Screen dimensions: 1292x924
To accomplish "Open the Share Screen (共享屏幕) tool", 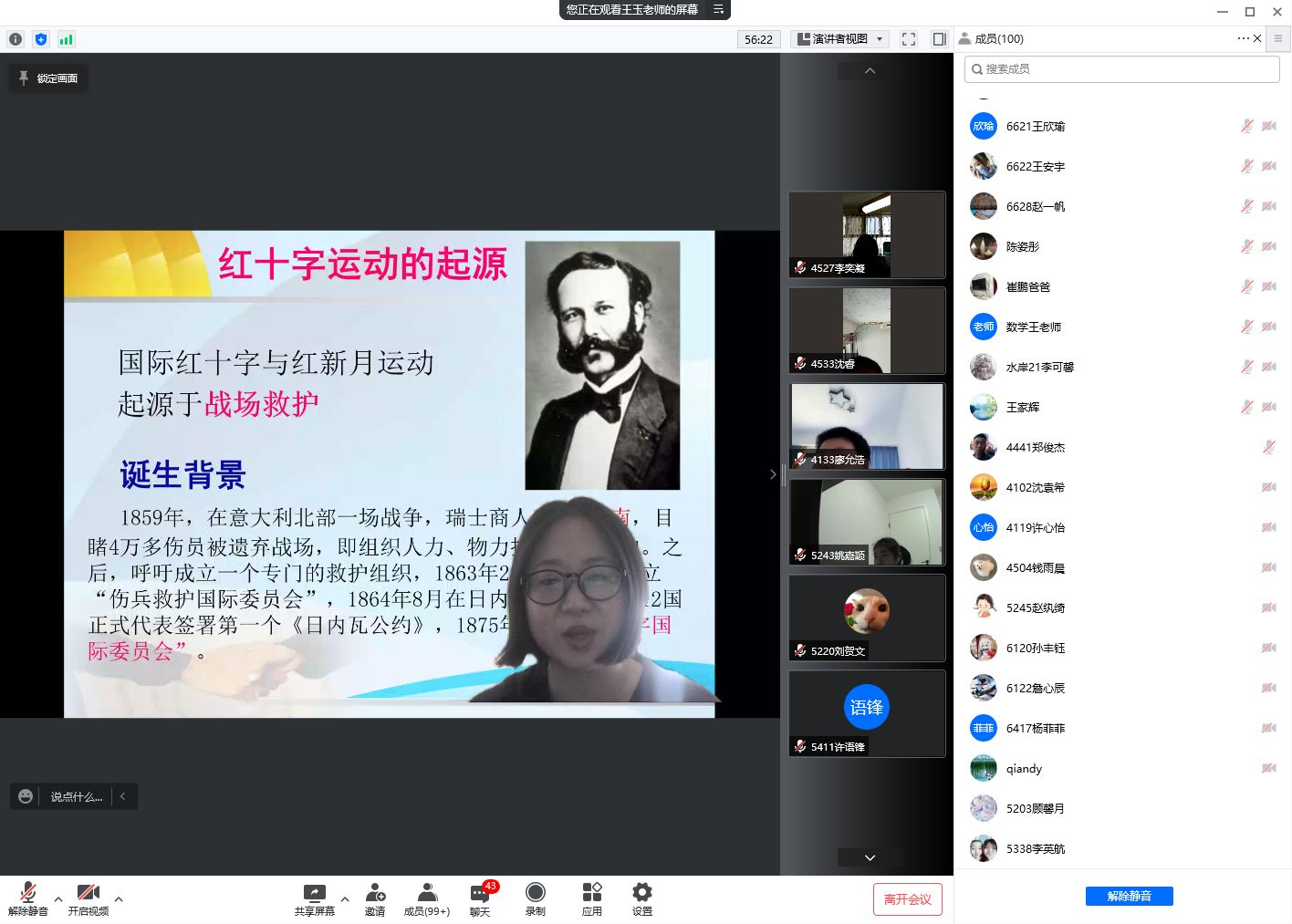I will [x=314, y=898].
